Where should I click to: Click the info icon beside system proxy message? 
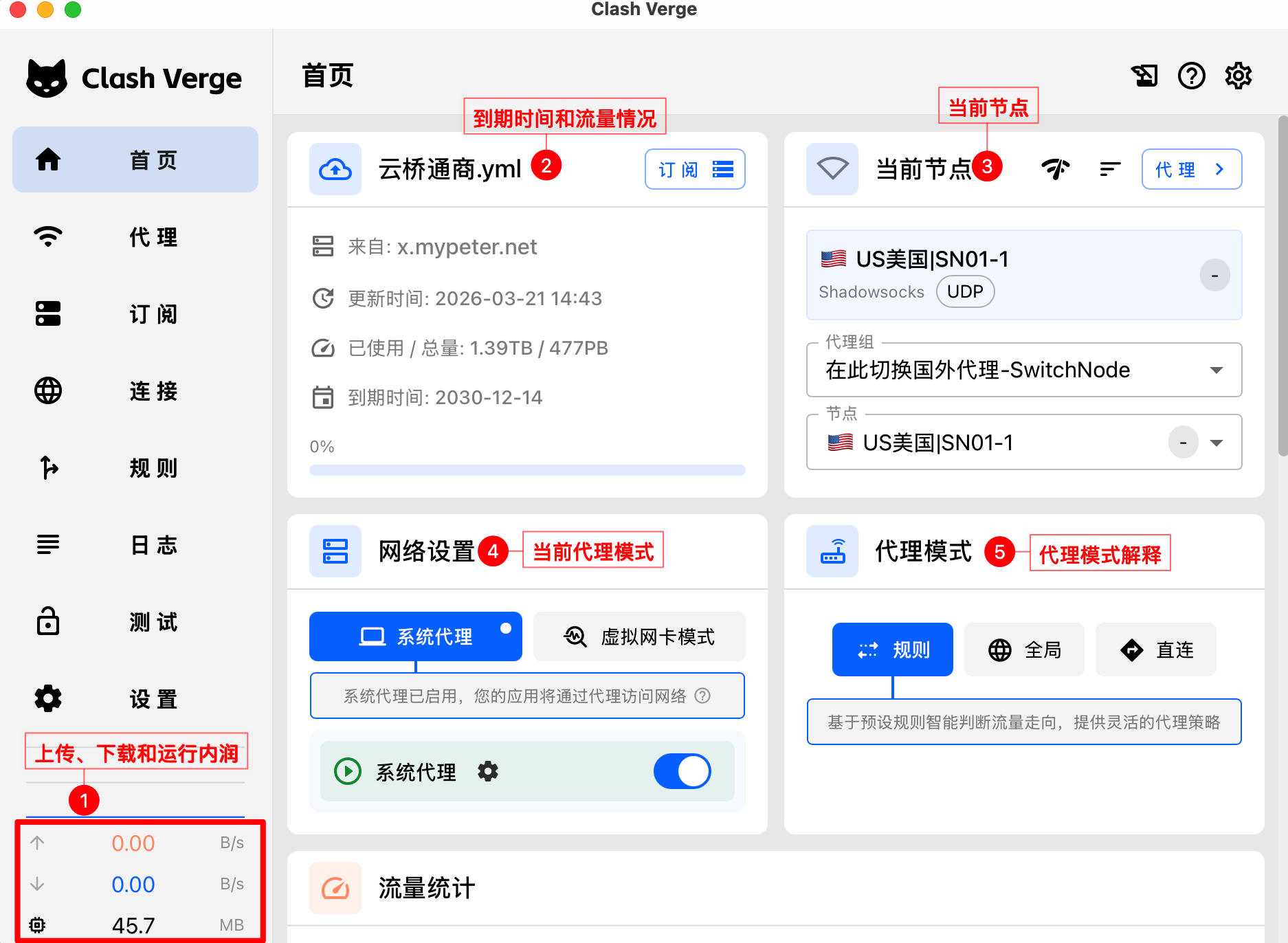(x=702, y=696)
